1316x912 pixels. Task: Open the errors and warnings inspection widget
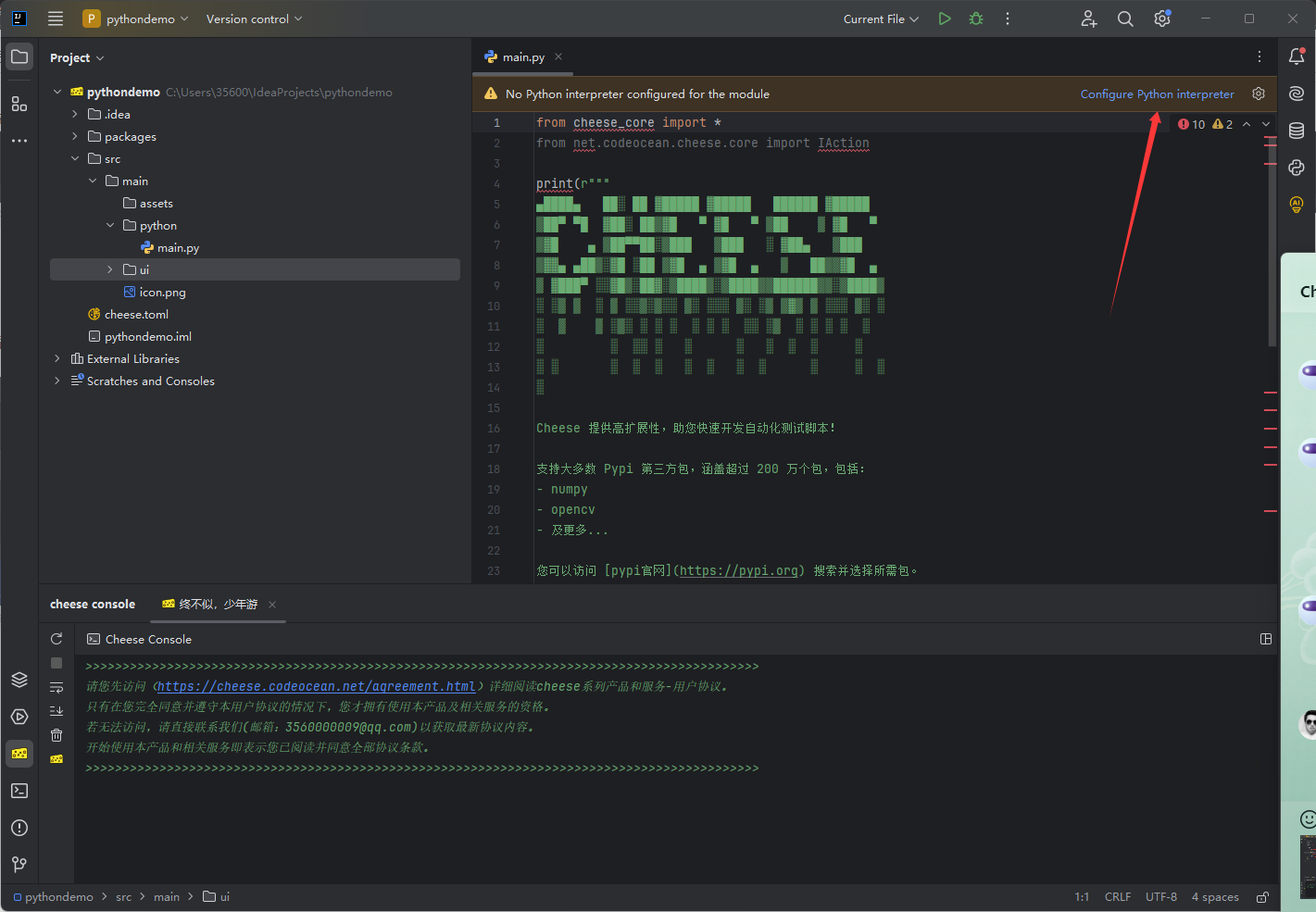click(x=1205, y=124)
